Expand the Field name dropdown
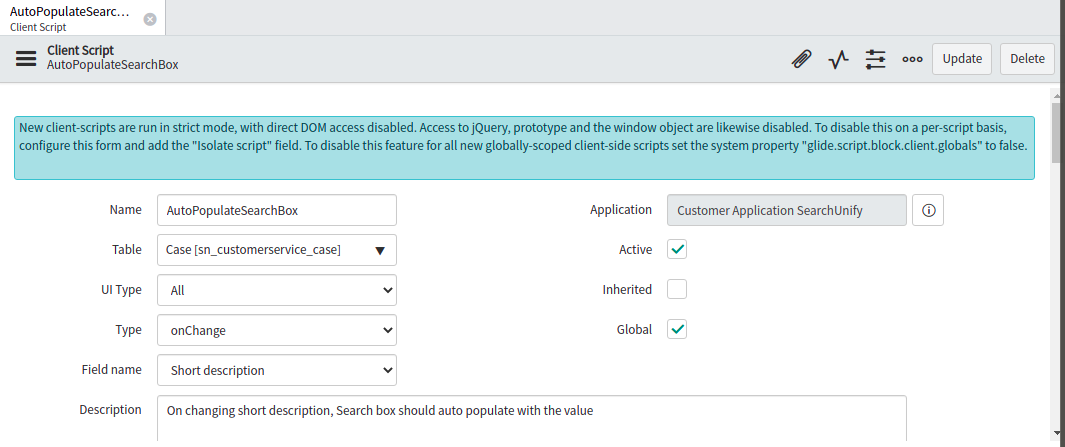1065x447 pixels. [277, 370]
